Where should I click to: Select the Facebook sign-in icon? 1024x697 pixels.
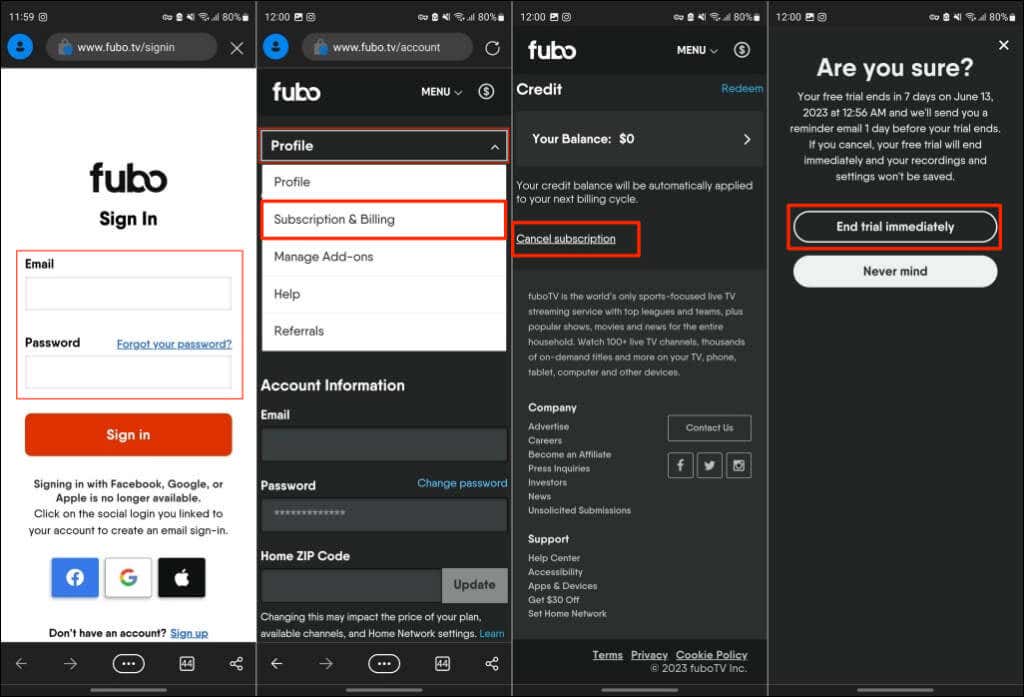[74, 577]
